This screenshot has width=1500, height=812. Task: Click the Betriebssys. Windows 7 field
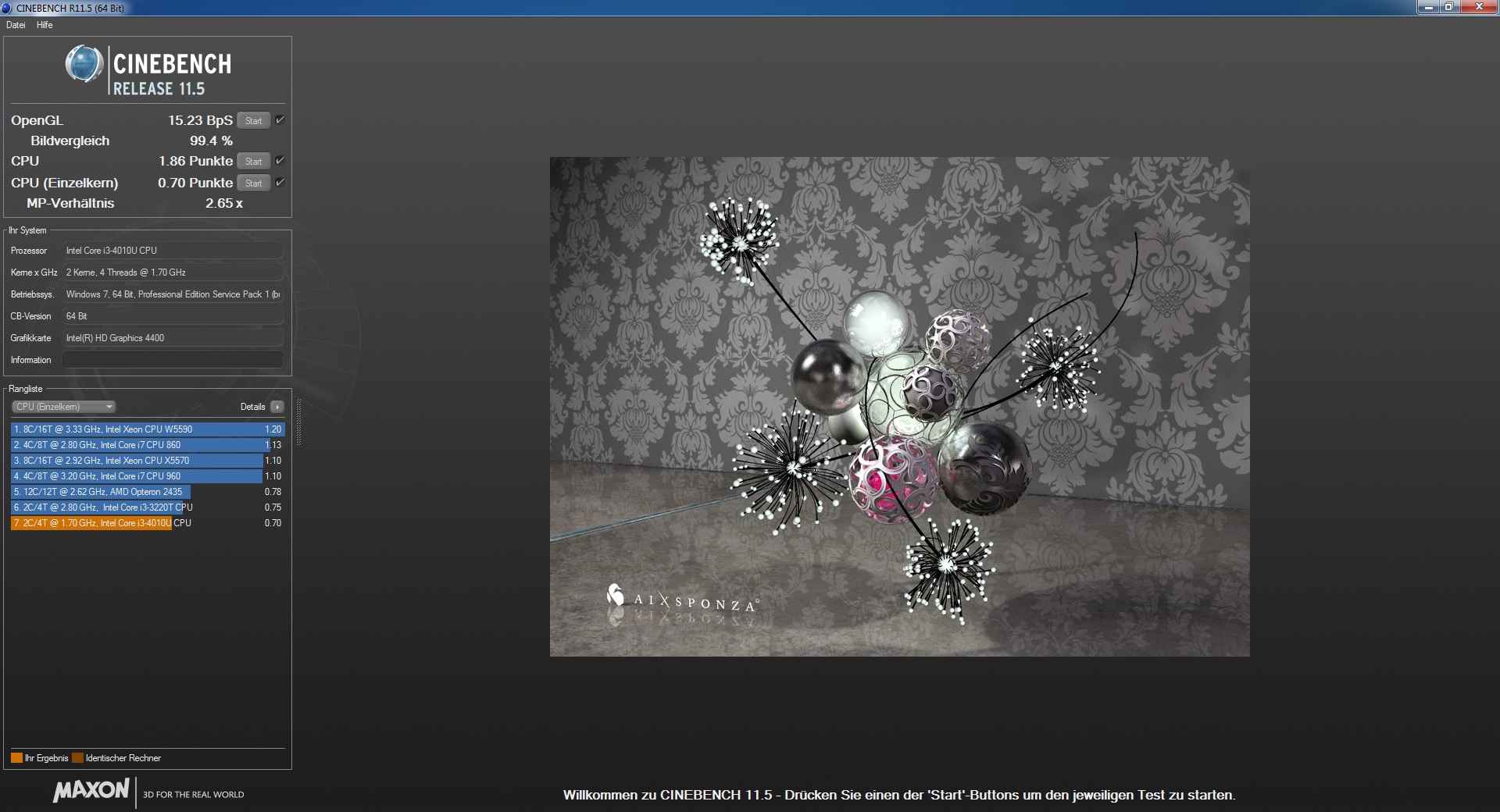pos(173,294)
